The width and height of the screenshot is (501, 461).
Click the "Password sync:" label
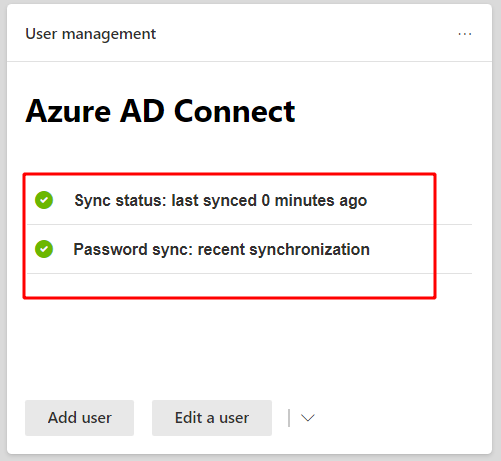click(x=133, y=250)
